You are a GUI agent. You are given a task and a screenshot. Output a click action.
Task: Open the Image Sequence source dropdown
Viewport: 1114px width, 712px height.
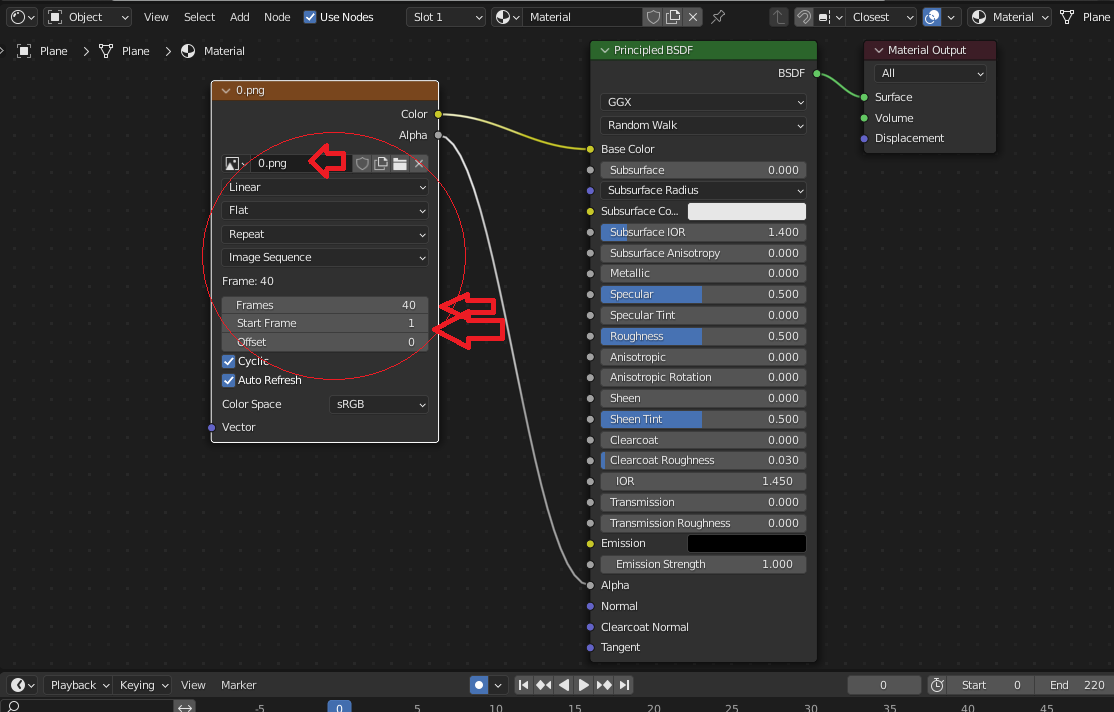(x=325, y=257)
